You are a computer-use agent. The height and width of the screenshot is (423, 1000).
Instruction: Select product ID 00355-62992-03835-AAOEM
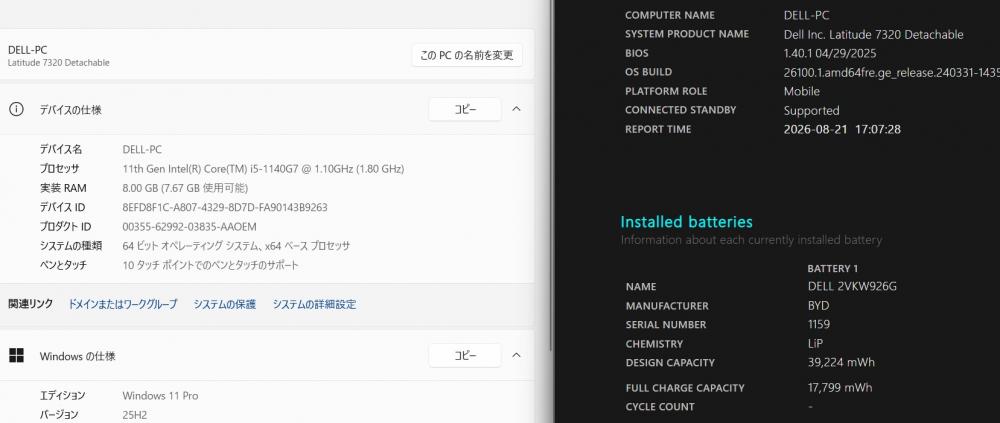[189, 226]
